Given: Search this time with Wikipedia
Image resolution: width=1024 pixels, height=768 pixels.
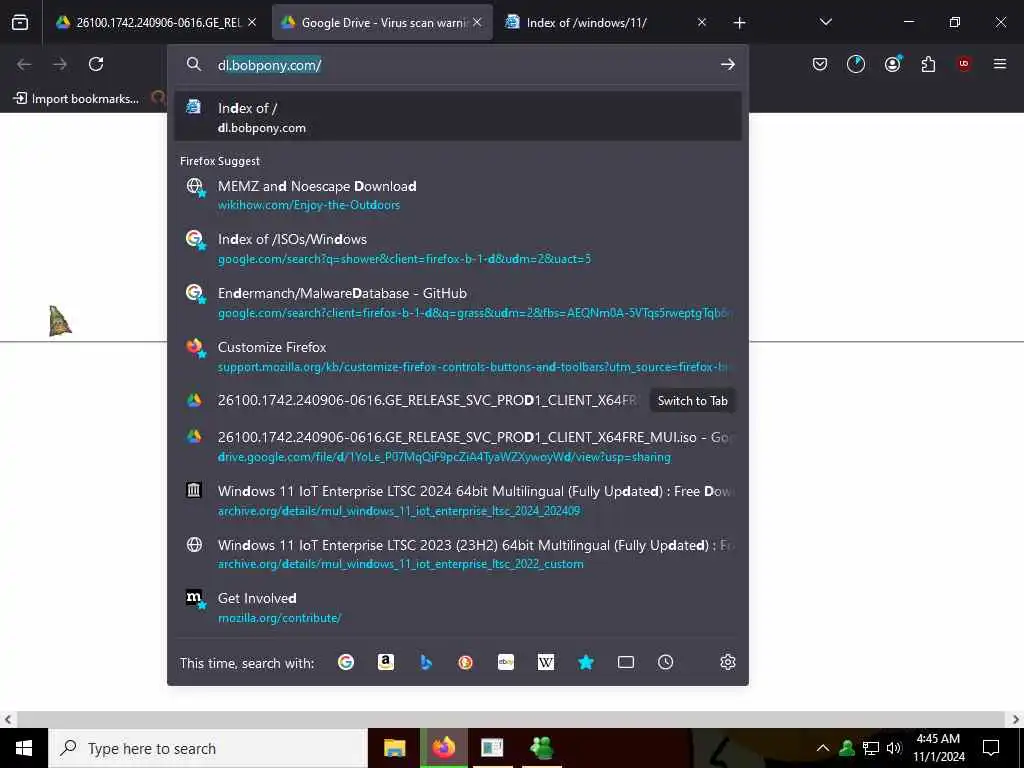Looking at the screenshot, I should (546, 662).
